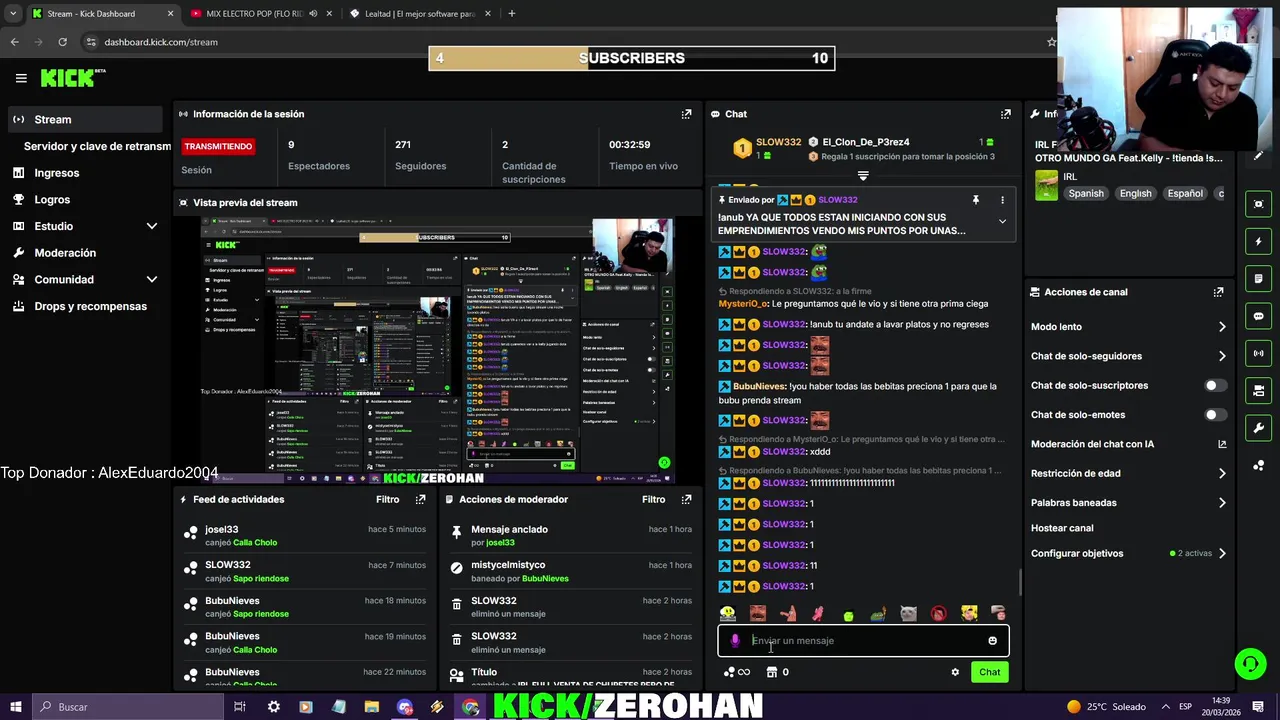Click the Enviar un mensaje input

tap(864, 641)
